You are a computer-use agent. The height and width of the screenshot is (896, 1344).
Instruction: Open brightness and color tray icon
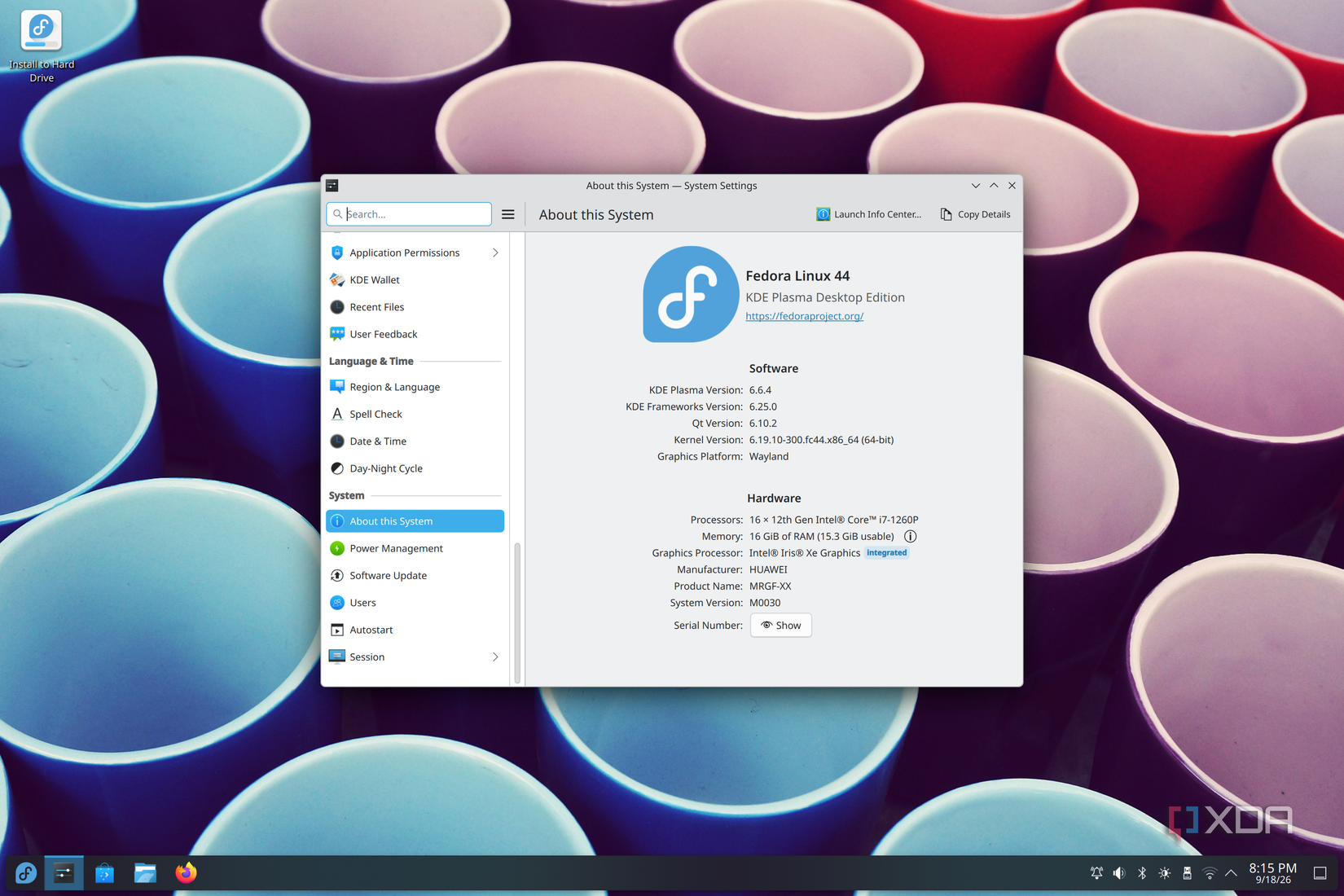tap(1165, 873)
